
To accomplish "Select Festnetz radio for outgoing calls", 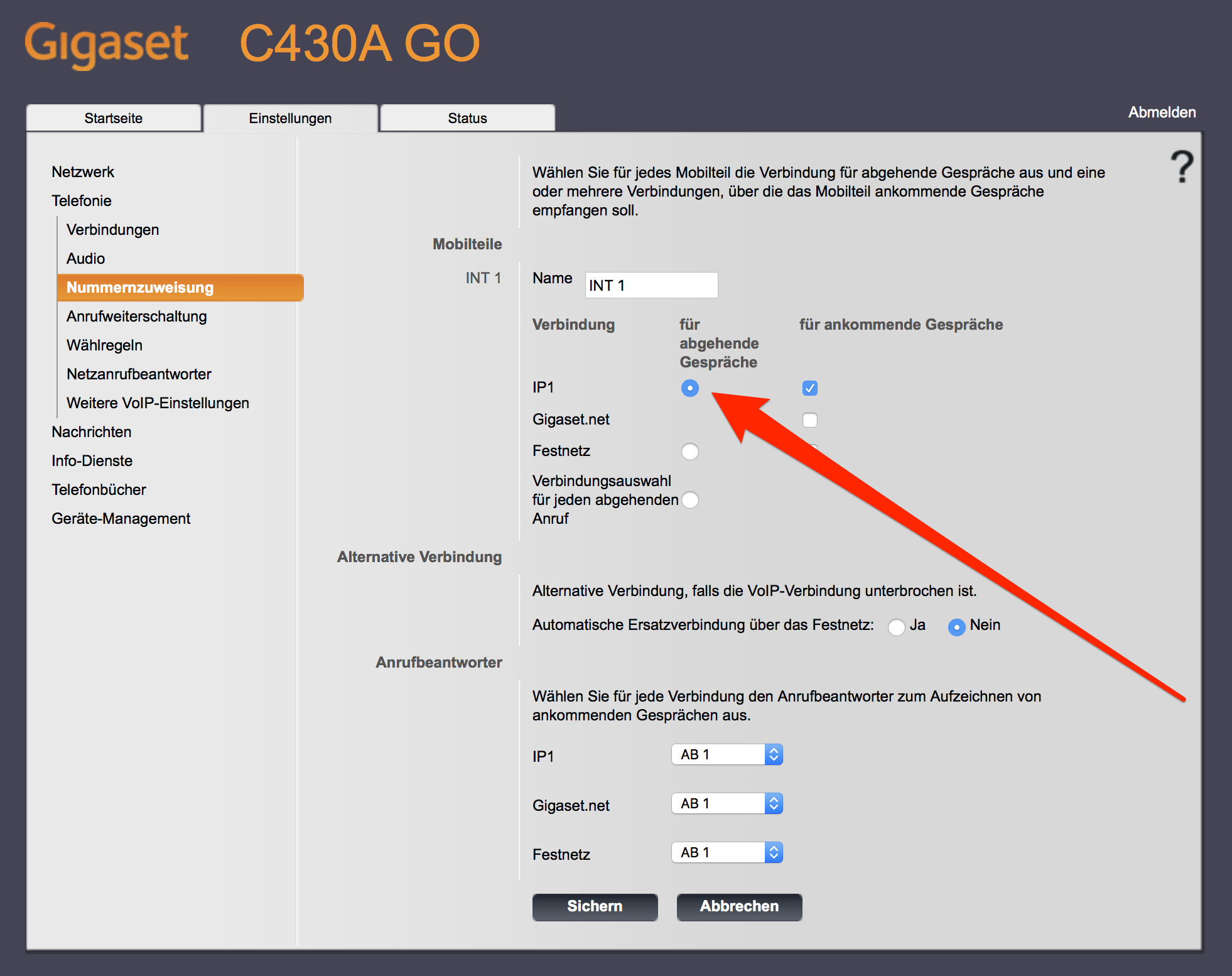I will point(689,451).
